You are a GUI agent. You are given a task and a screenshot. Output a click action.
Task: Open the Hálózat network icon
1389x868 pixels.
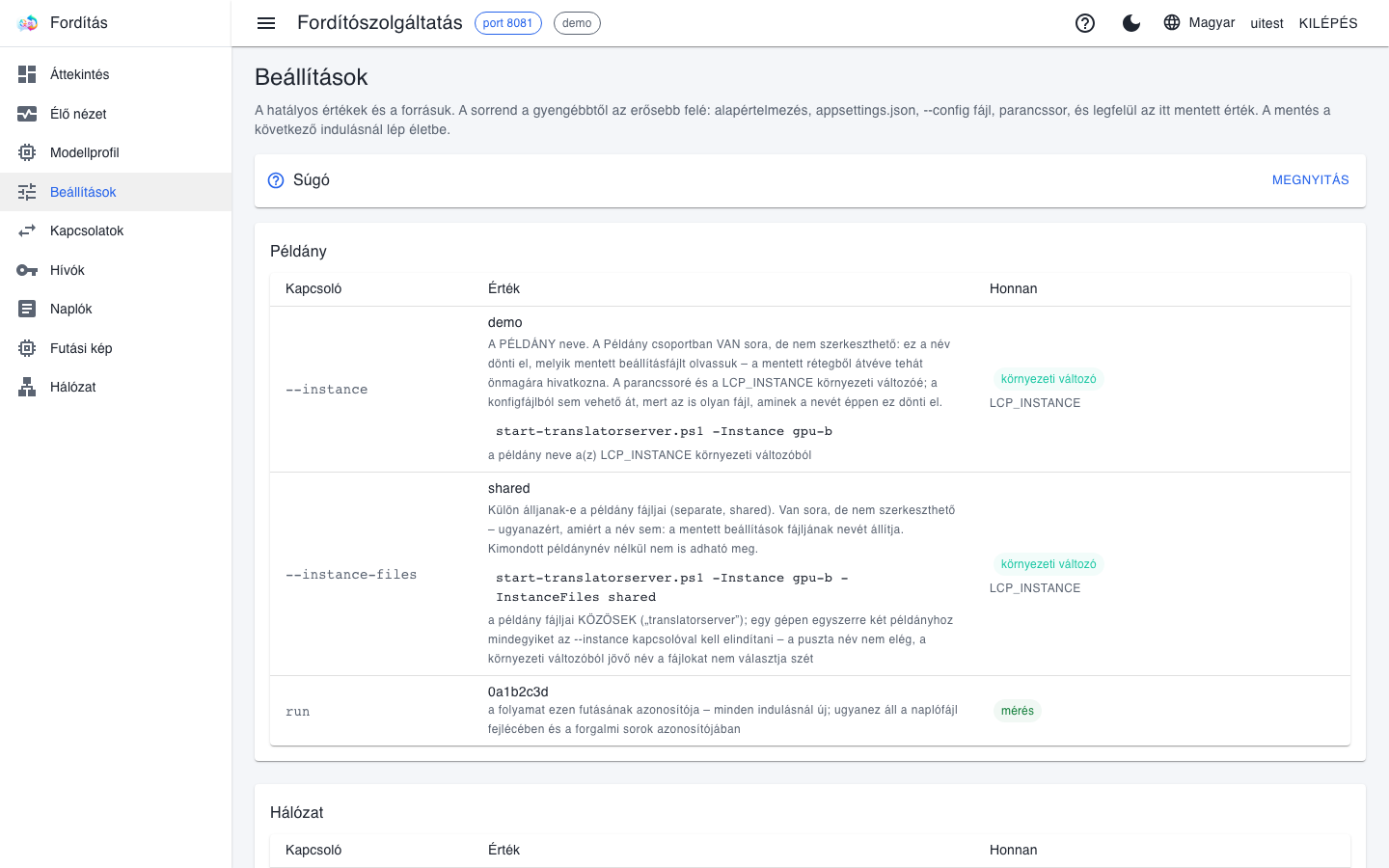point(27,387)
